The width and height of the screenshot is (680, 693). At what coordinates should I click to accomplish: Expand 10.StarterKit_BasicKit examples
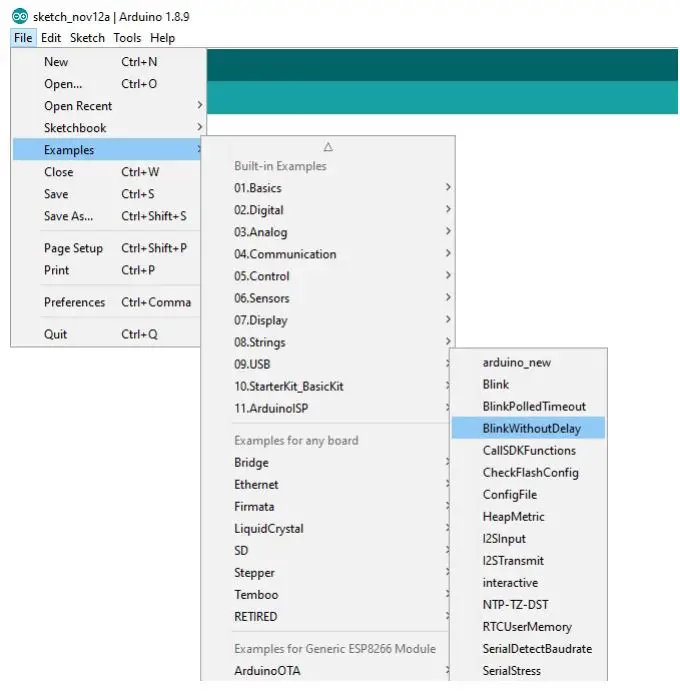(x=326, y=386)
